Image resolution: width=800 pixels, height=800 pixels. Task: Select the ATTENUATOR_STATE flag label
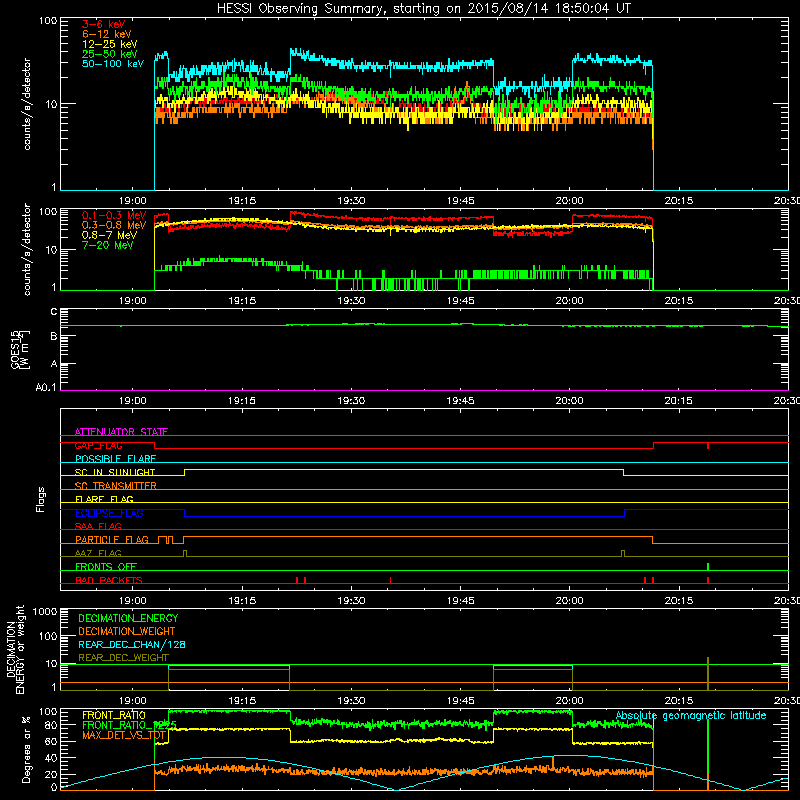[121, 432]
